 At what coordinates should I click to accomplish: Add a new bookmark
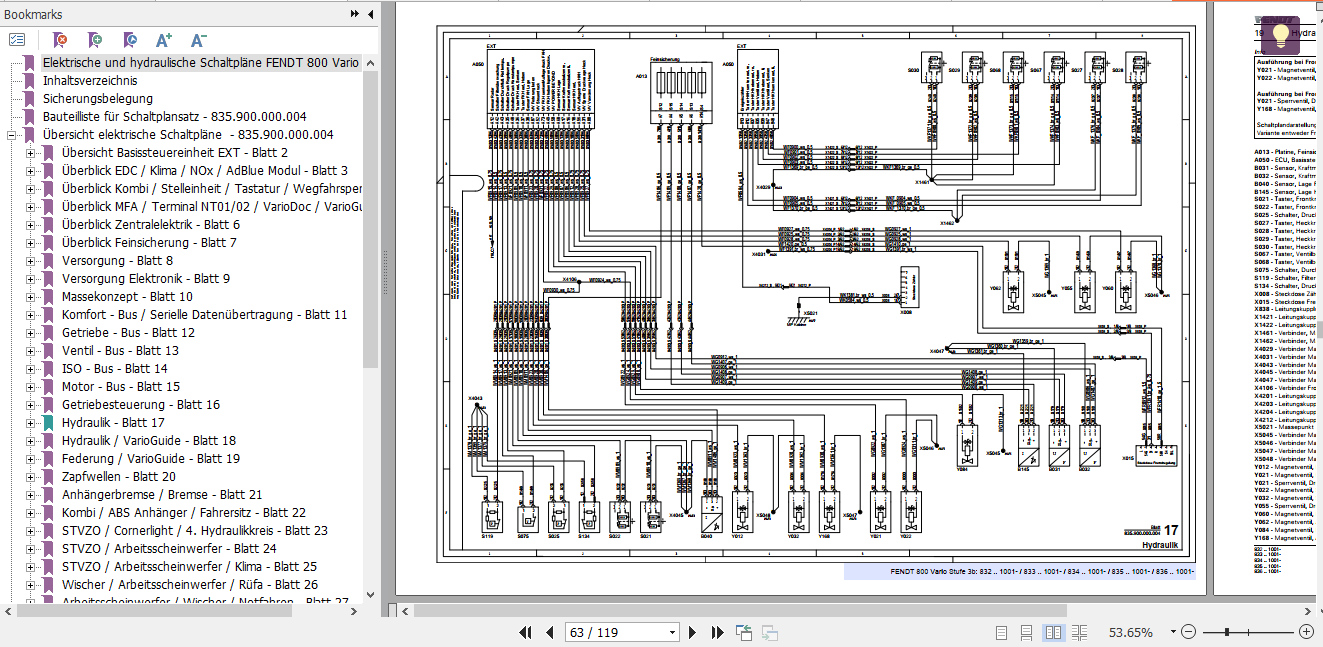(94, 40)
